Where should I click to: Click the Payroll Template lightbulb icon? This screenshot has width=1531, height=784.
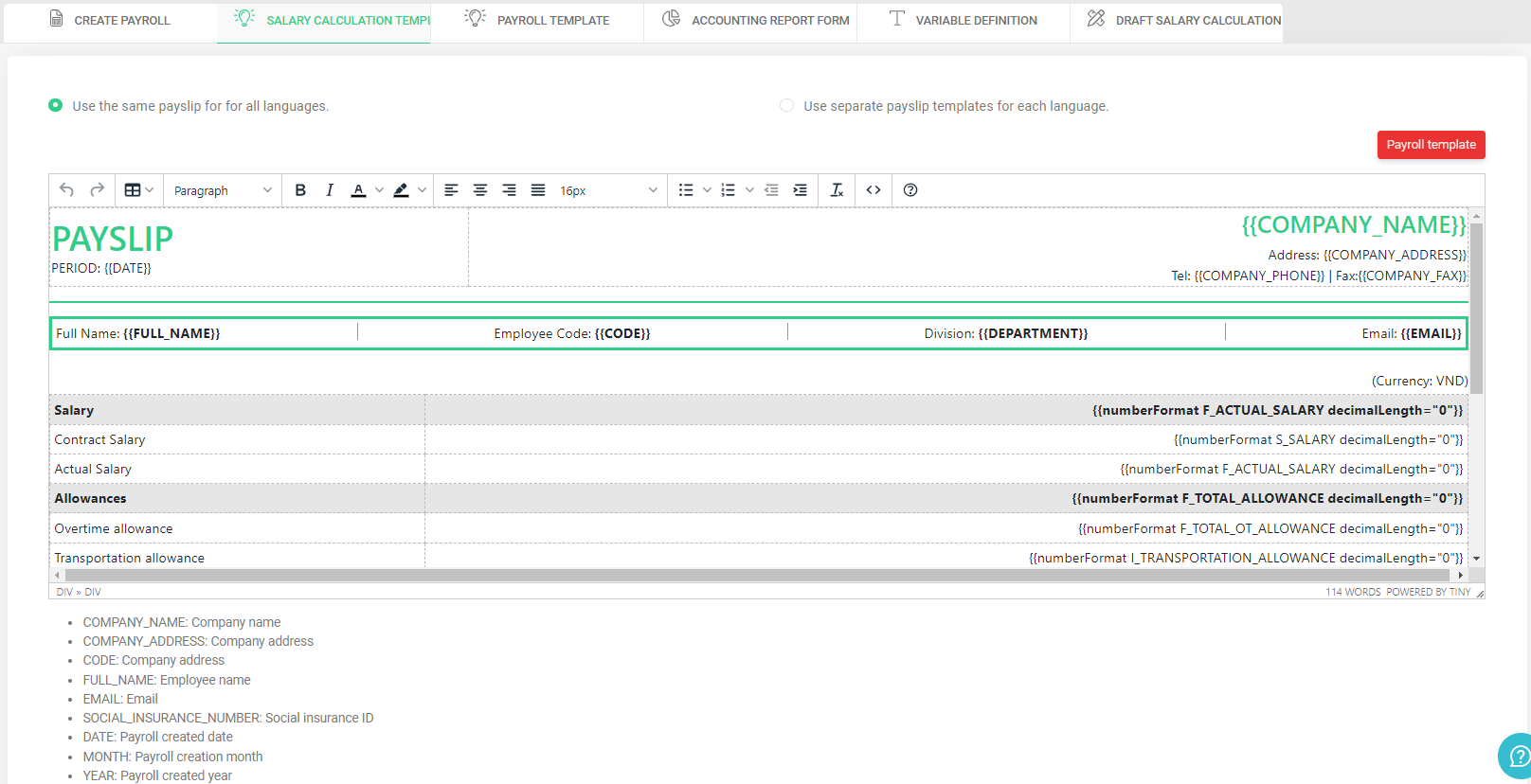click(476, 18)
